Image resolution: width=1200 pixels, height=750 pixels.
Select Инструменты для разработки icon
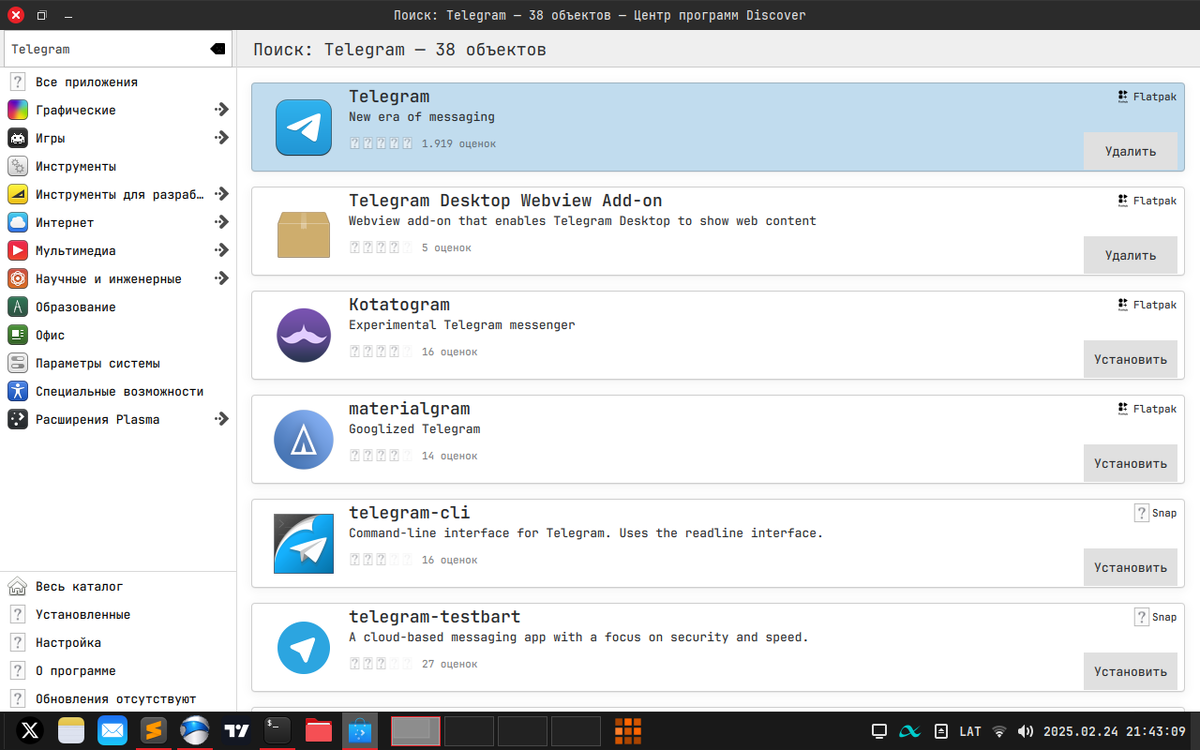18,194
